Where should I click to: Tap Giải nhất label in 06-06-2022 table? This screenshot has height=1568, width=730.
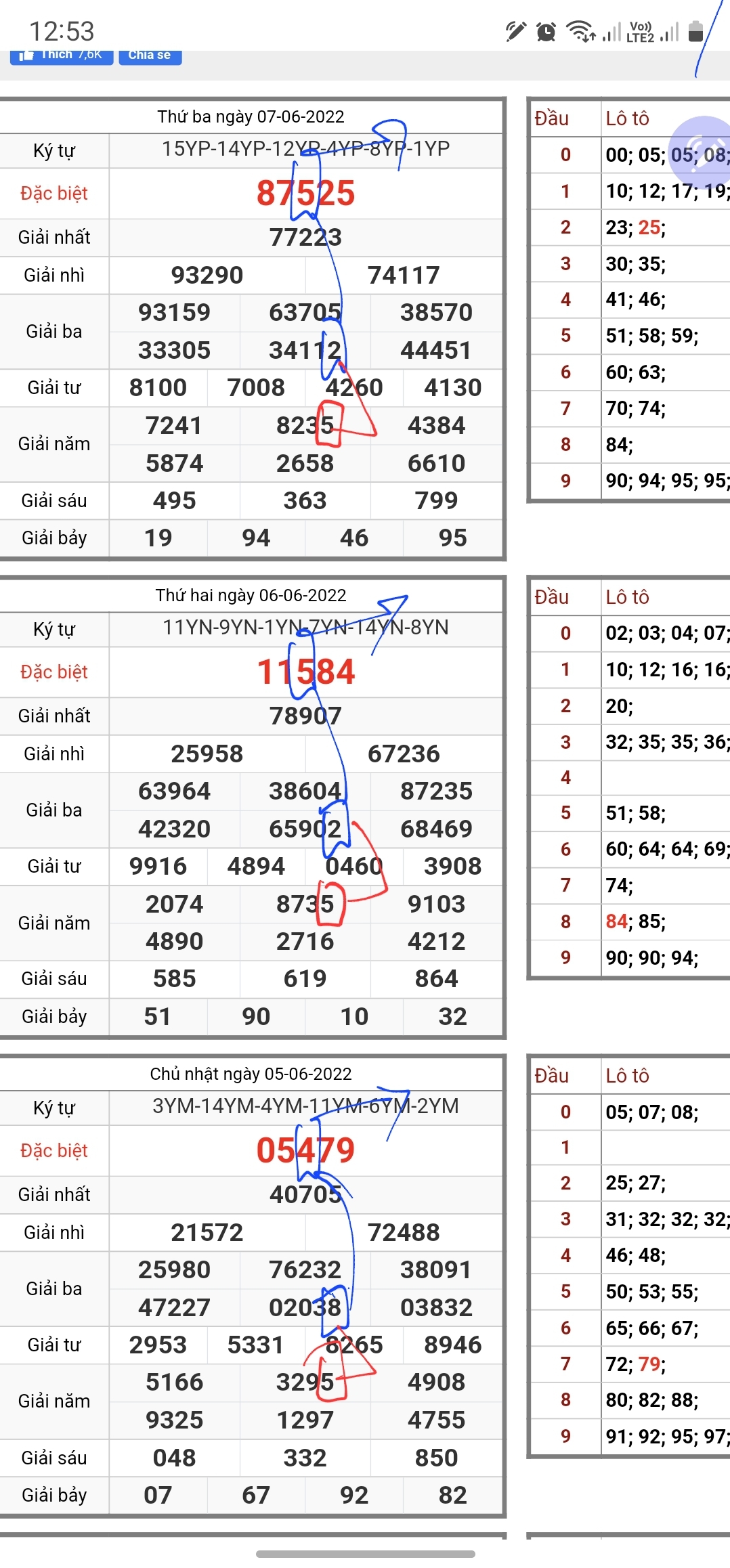coord(54,716)
